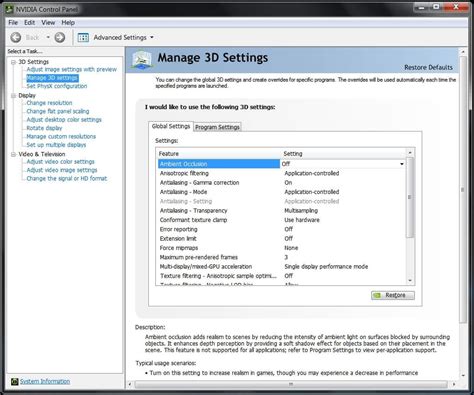Collapse the Video & Television tree node
This screenshot has height=395, width=474.
click(x=13, y=154)
